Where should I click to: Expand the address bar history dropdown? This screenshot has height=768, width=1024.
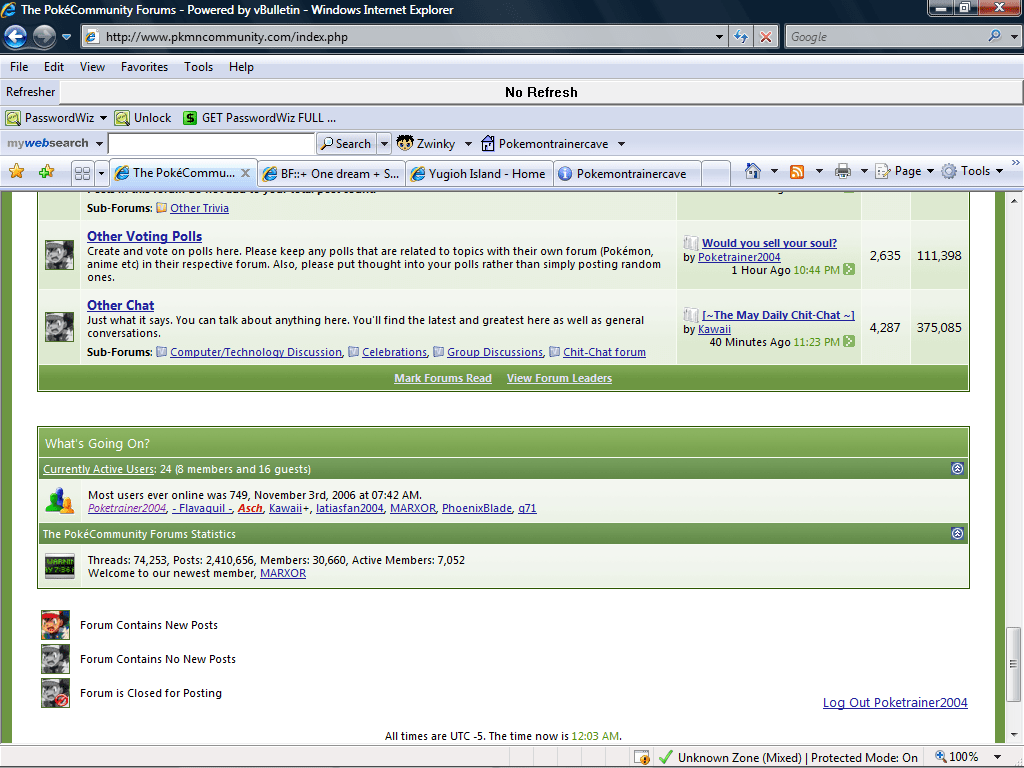point(719,37)
